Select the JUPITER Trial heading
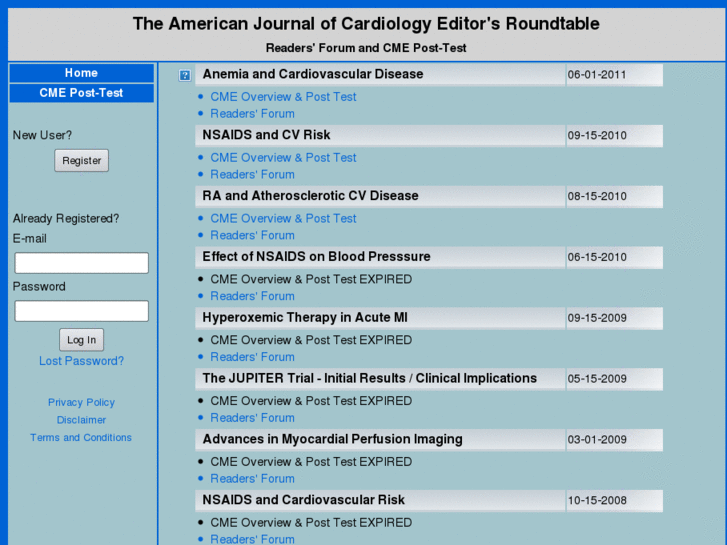This screenshot has width=727, height=545. click(370, 378)
